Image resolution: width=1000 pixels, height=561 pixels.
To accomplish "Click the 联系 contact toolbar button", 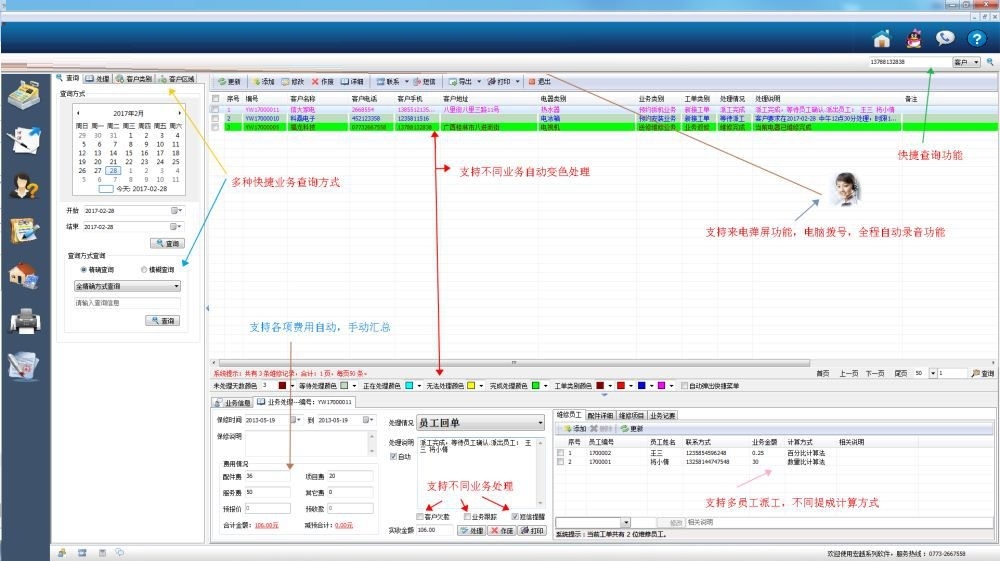I will click(x=388, y=82).
